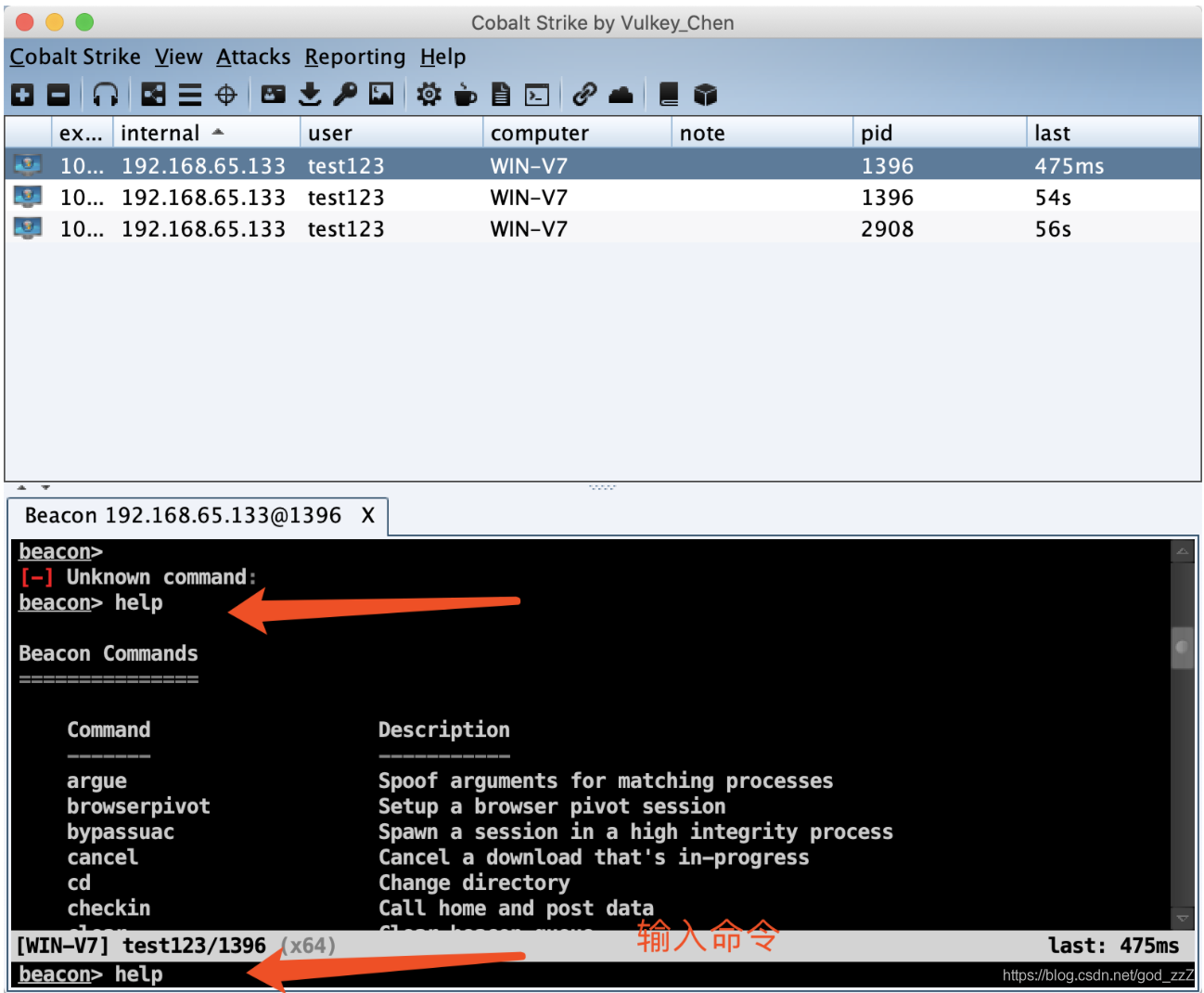Select the Beacon 192.168.65.133@1396 tab
Screen dimensions: 1204x993
tap(183, 515)
